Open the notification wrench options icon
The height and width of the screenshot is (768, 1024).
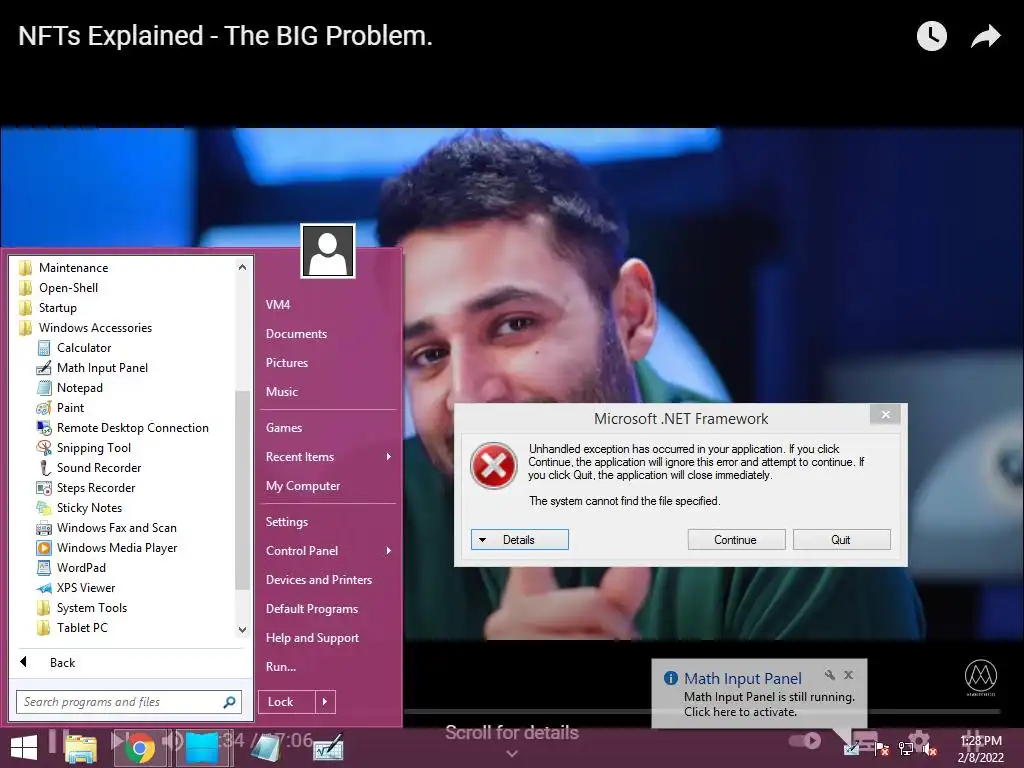(830, 675)
